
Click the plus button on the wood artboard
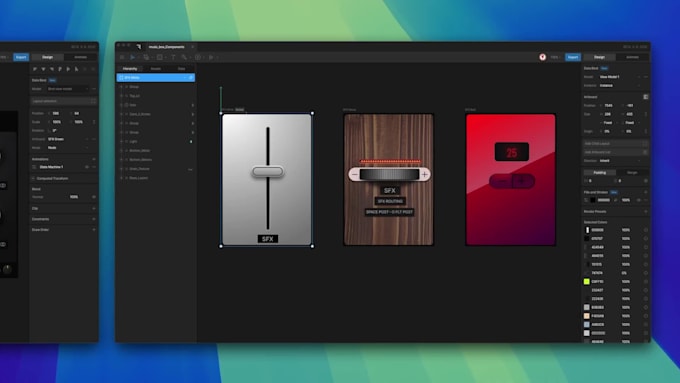(x=425, y=174)
